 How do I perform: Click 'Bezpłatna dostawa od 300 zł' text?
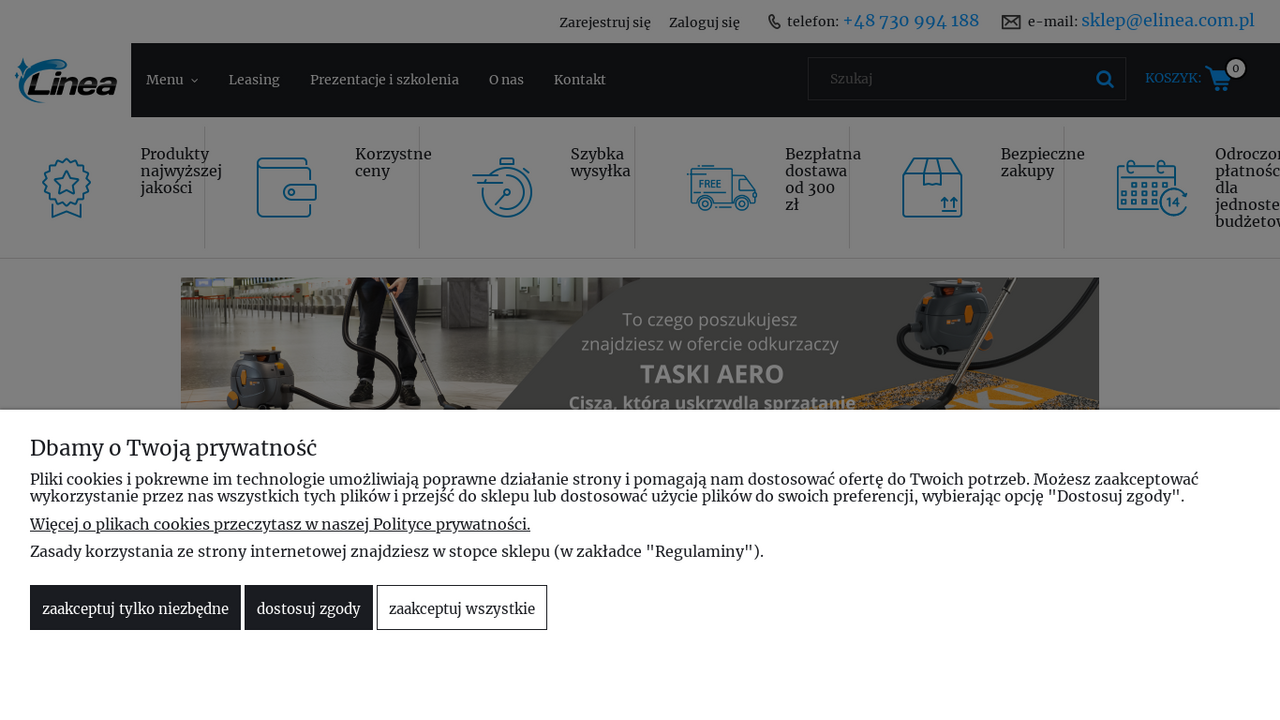point(823,179)
